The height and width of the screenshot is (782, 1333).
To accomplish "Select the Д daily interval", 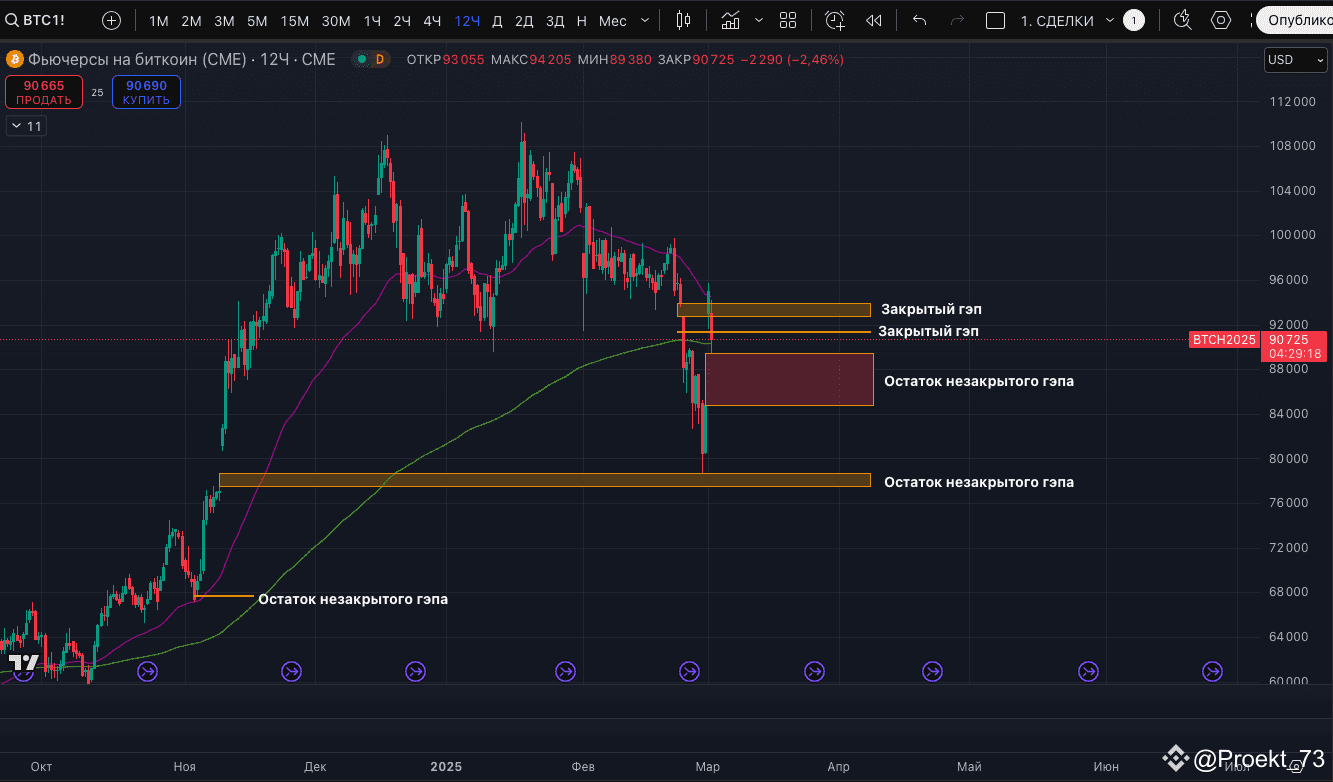I will (x=496, y=20).
